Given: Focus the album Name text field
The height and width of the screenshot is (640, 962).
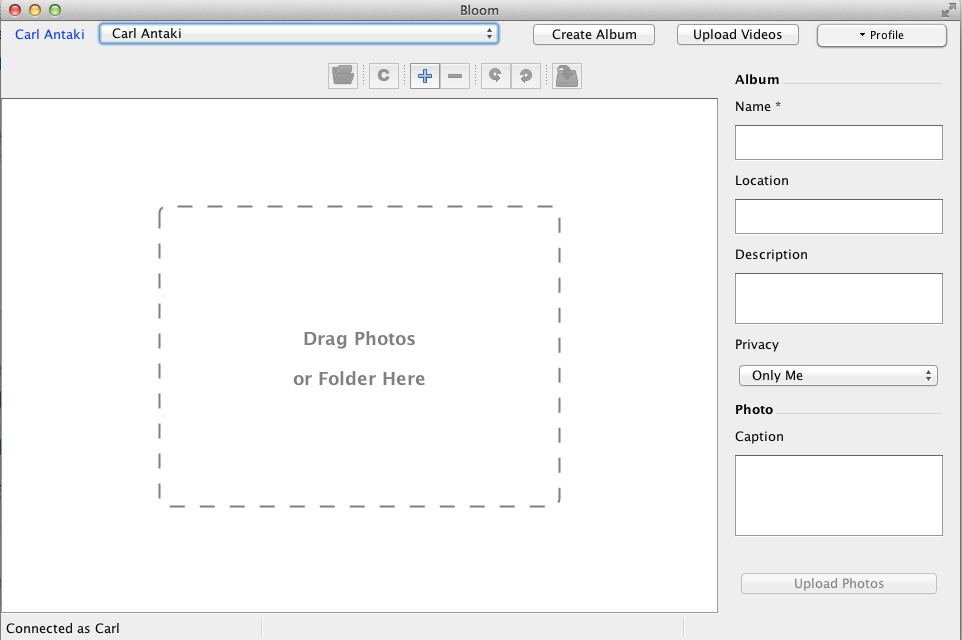Looking at the screenshot, I should pos(838,142).
